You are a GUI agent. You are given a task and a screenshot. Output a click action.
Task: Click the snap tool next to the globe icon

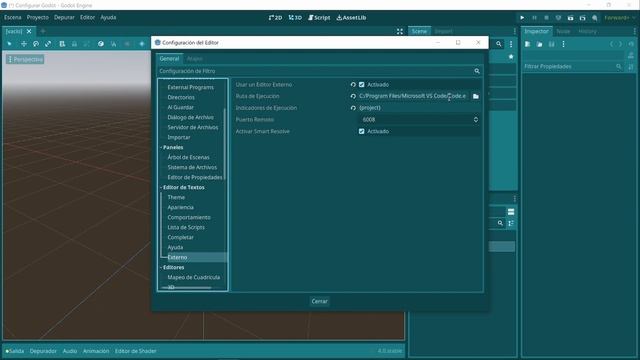click(x=113, y=44)
